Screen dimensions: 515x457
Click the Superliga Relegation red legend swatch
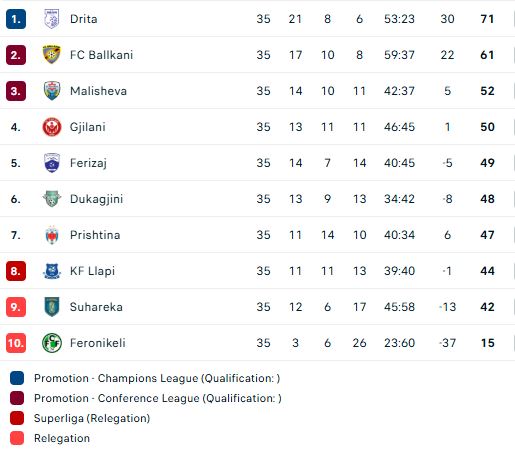[17, 418]
